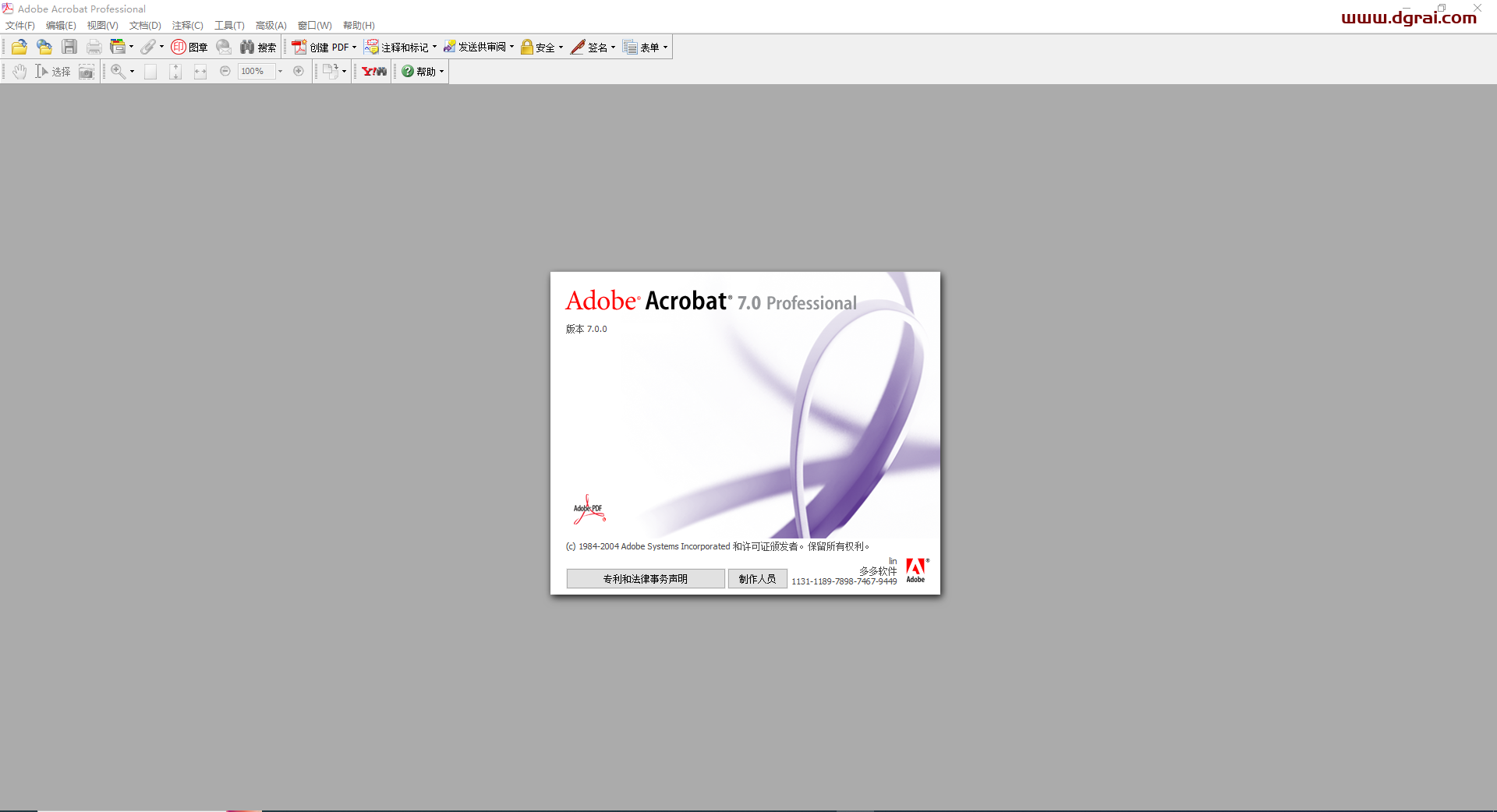Viewport: 1497px width, 812px height.
Task: Click the Adobe Acrobat title bar icon
Action: (x=8, y=9)
